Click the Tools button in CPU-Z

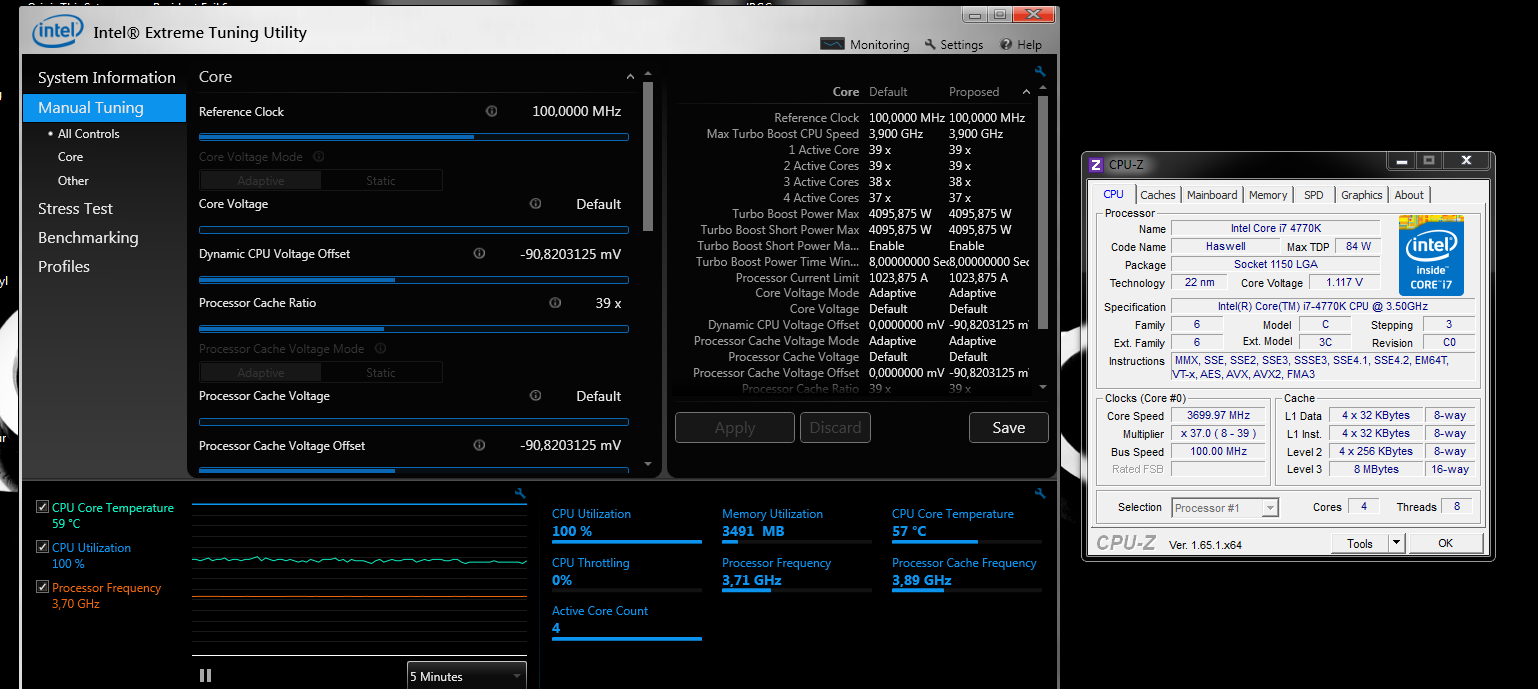[x=1360, y=543]
